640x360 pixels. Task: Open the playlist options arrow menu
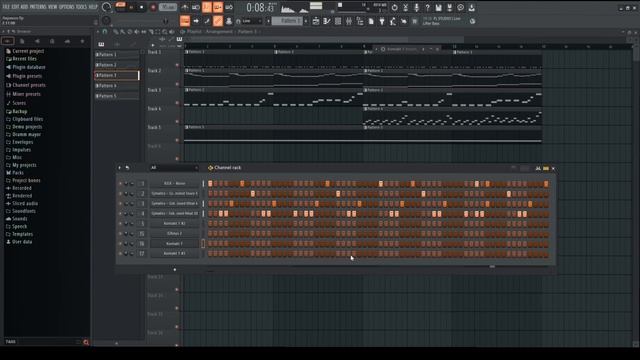click(98, 31)
